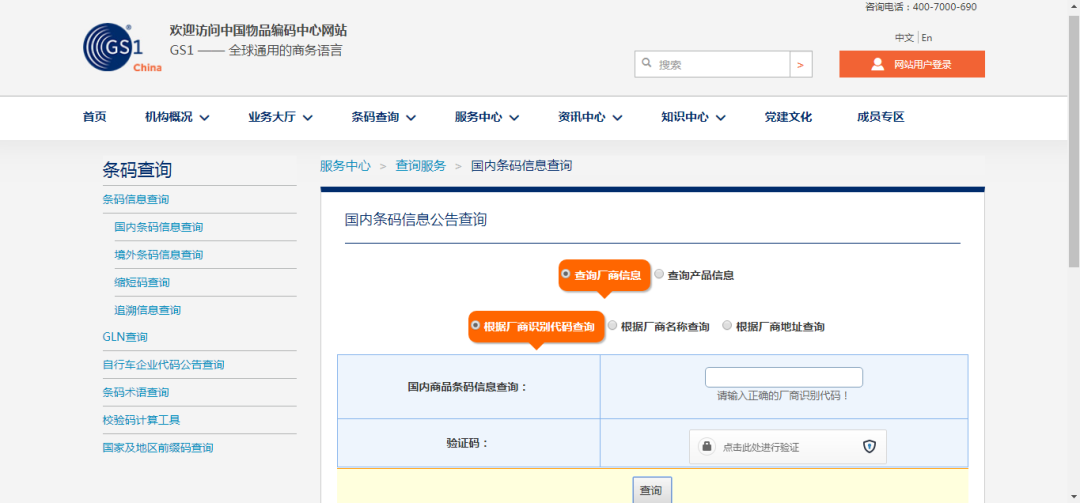Screen dimensions: 1080x503
Task: Open 成员专区 navigation item
Action: [880, 117]
